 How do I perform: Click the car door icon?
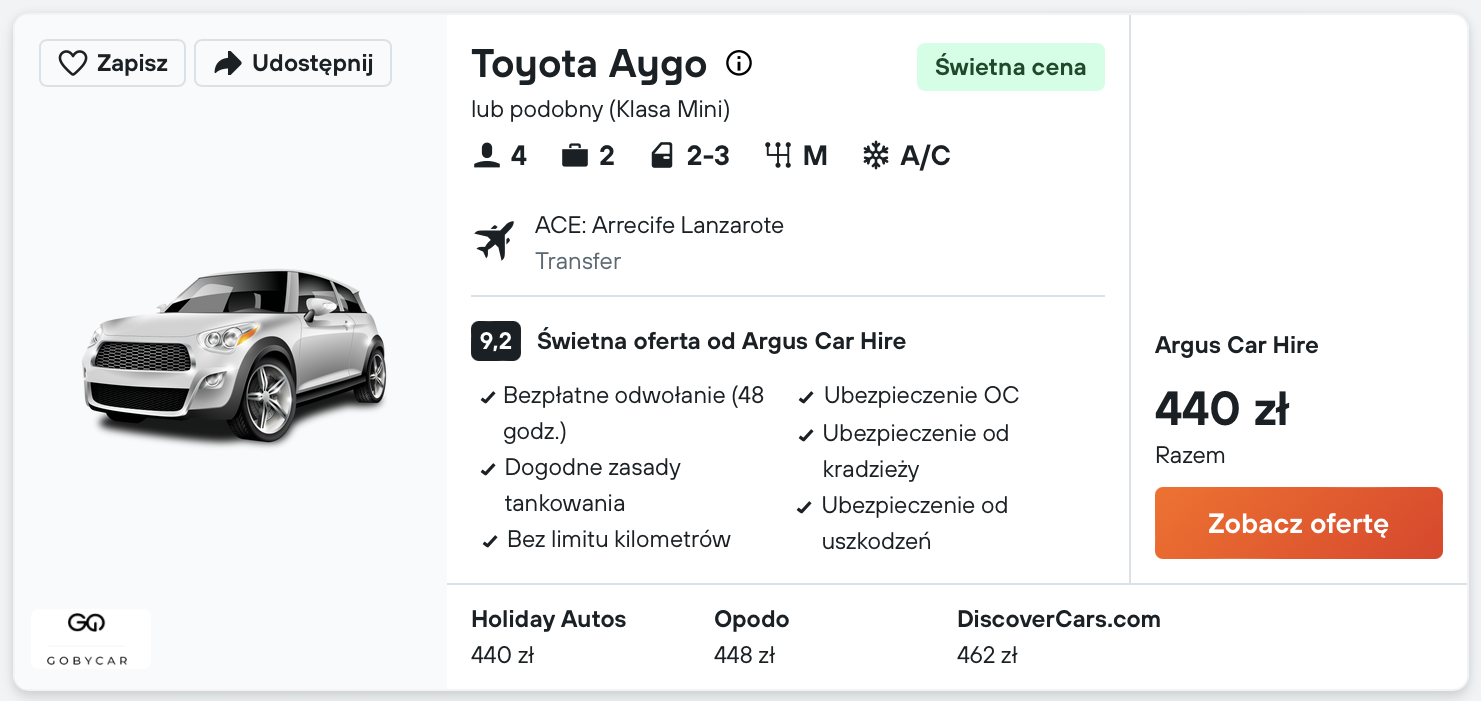[x=662, y=156]
